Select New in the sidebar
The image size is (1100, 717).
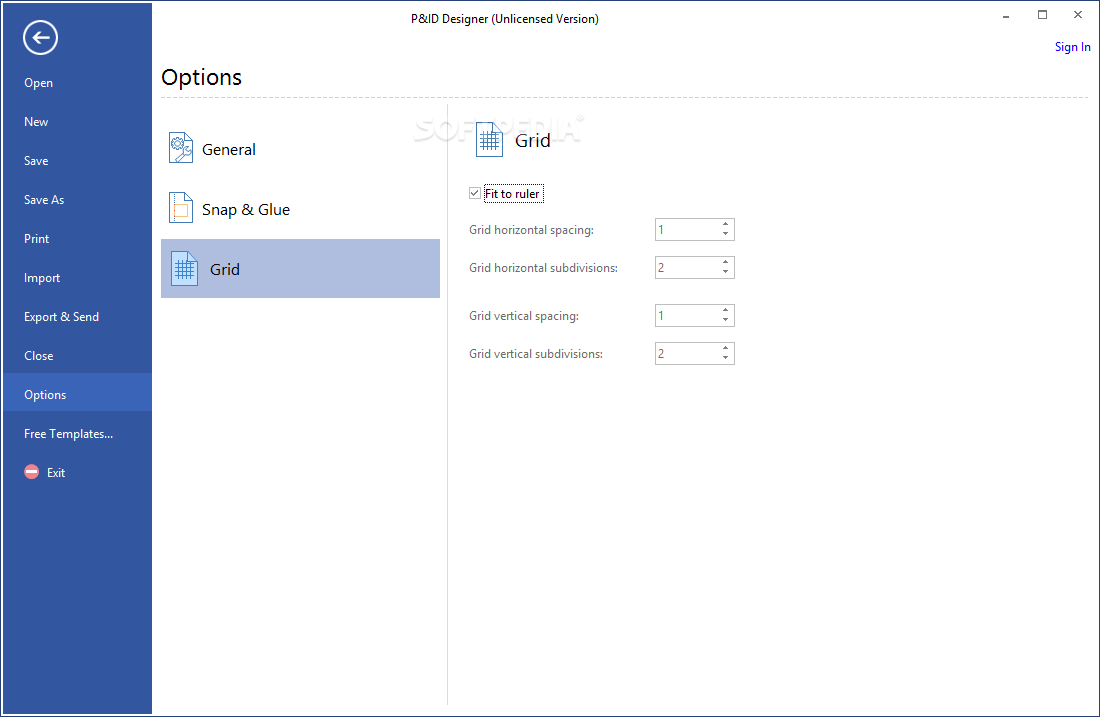pyautogui.click(x=77, y=121)
